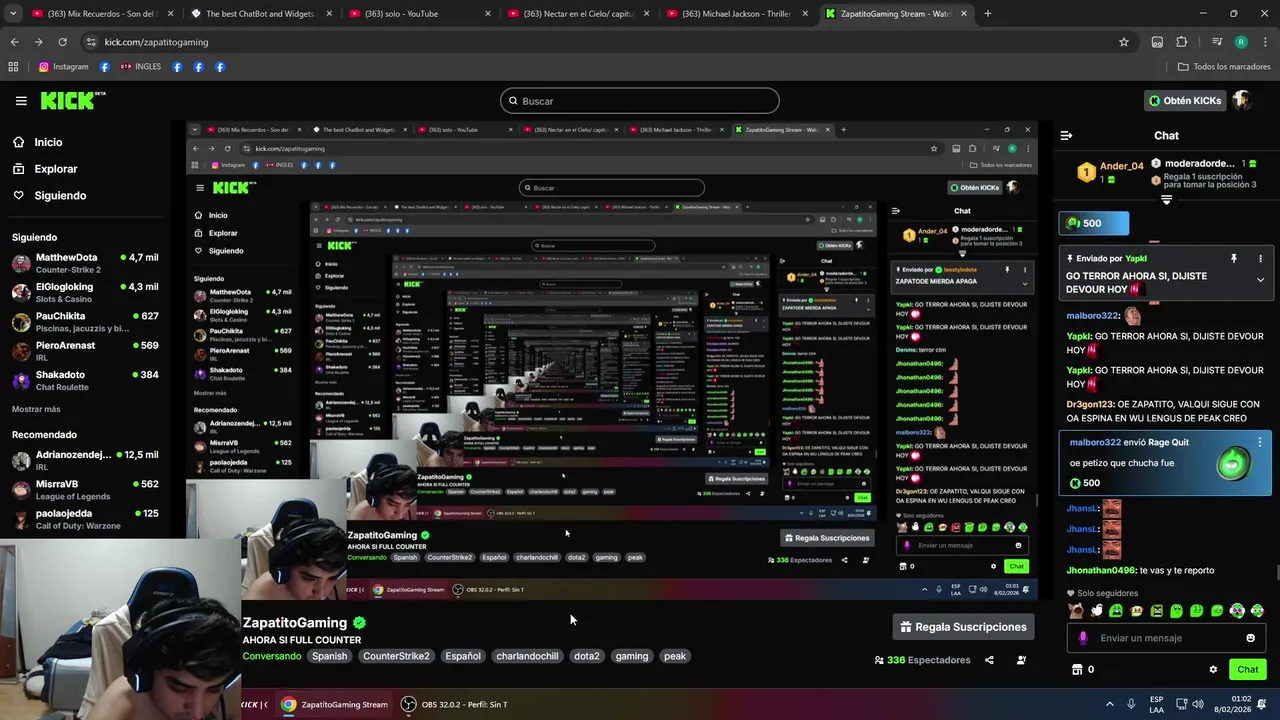Open INGLES bookmark in bookmarks bar
The width and height of the screenshot is (1280, 720).
[x=140, y=67]
